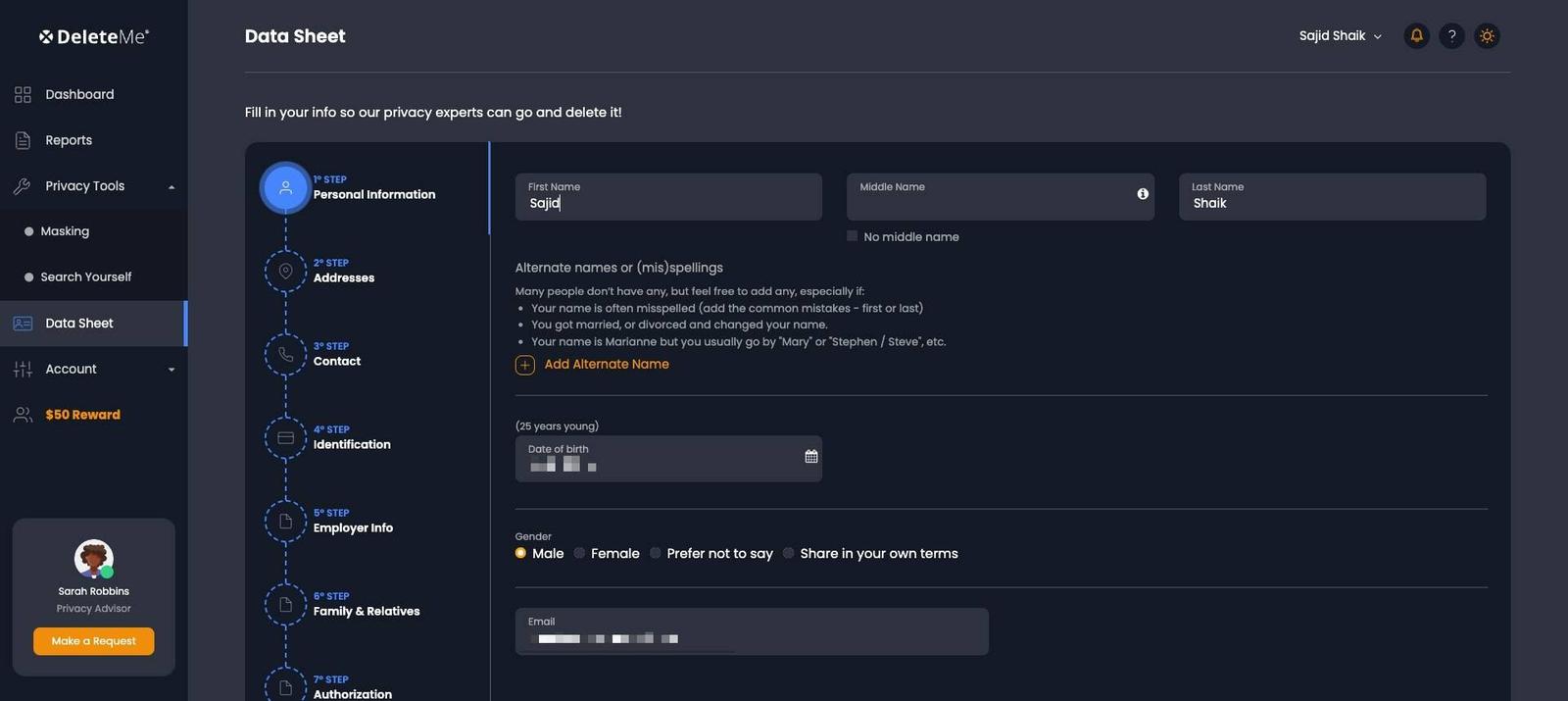This screenshot has width=1568, height=701.
Task: Check the No middle name checkbox
Action: 852,236
